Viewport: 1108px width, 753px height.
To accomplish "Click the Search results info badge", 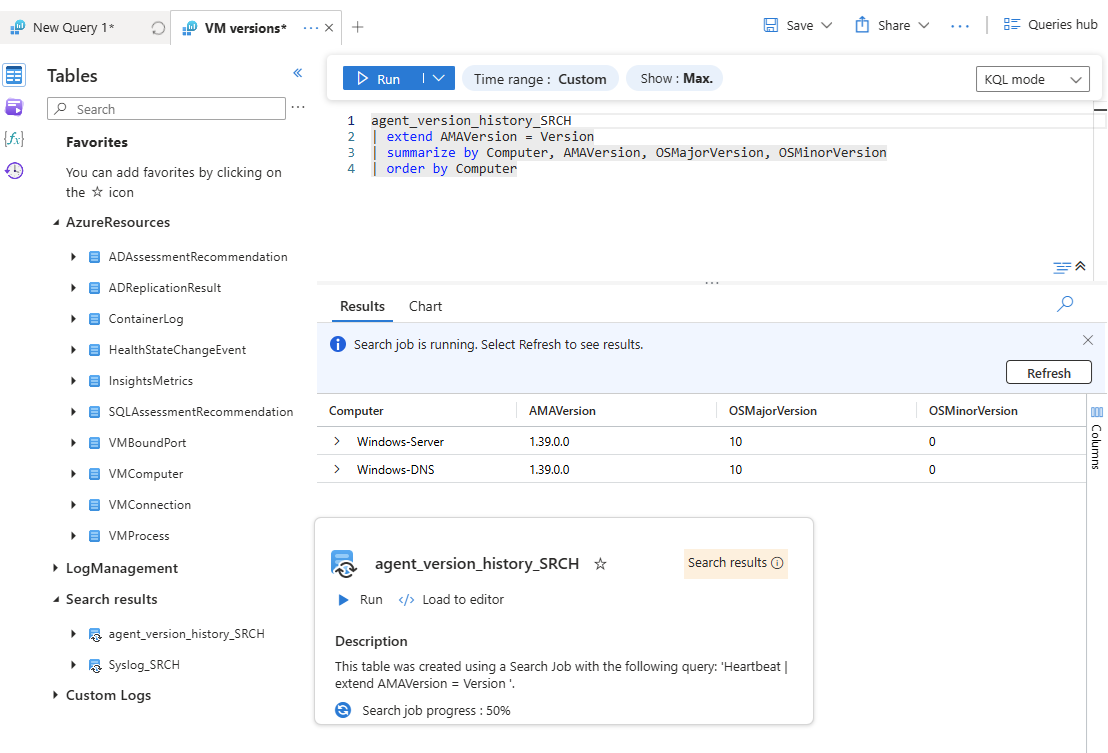I will click(736, 563).
